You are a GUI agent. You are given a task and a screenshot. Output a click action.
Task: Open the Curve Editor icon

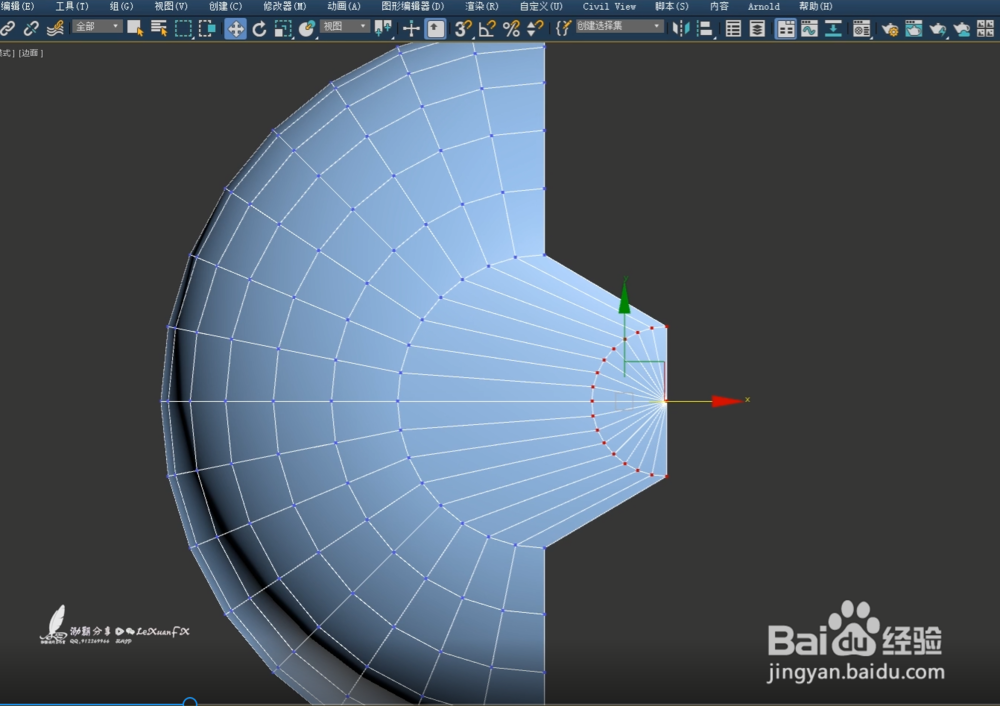(809, 28)
